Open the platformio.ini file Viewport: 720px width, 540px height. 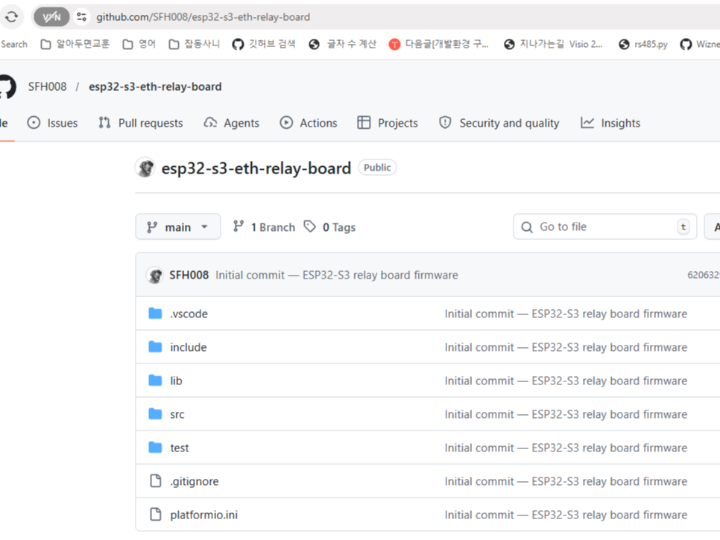(x=204, y=515)
